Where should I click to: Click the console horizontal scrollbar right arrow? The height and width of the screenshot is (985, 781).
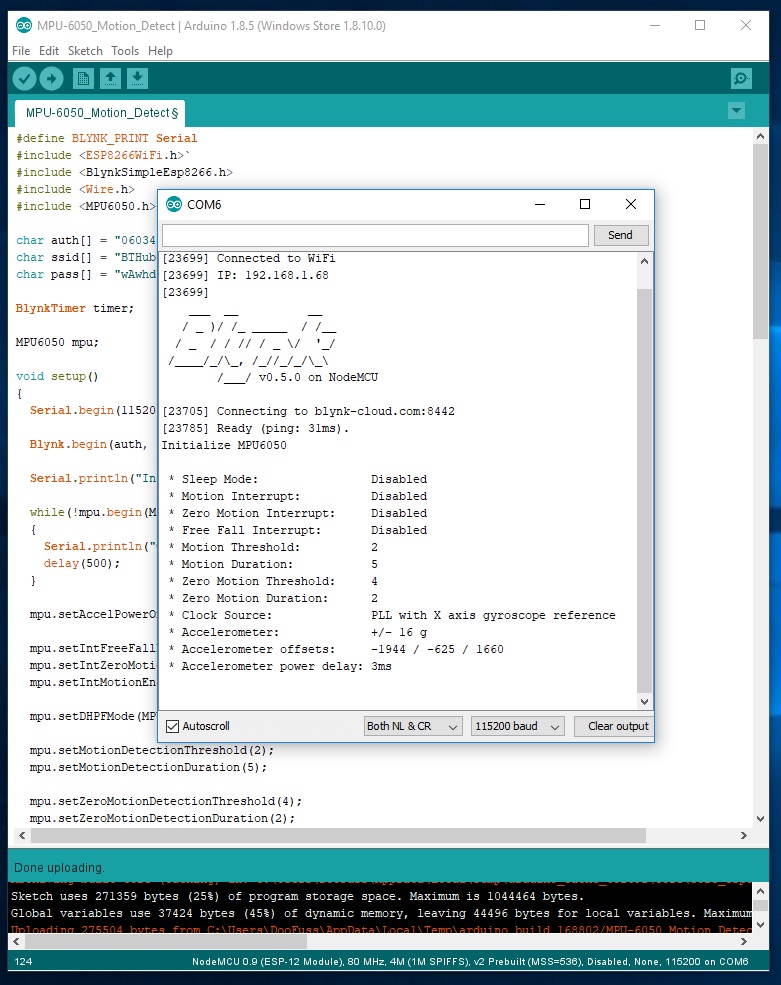pyautogui.click(x=744, y=942)
